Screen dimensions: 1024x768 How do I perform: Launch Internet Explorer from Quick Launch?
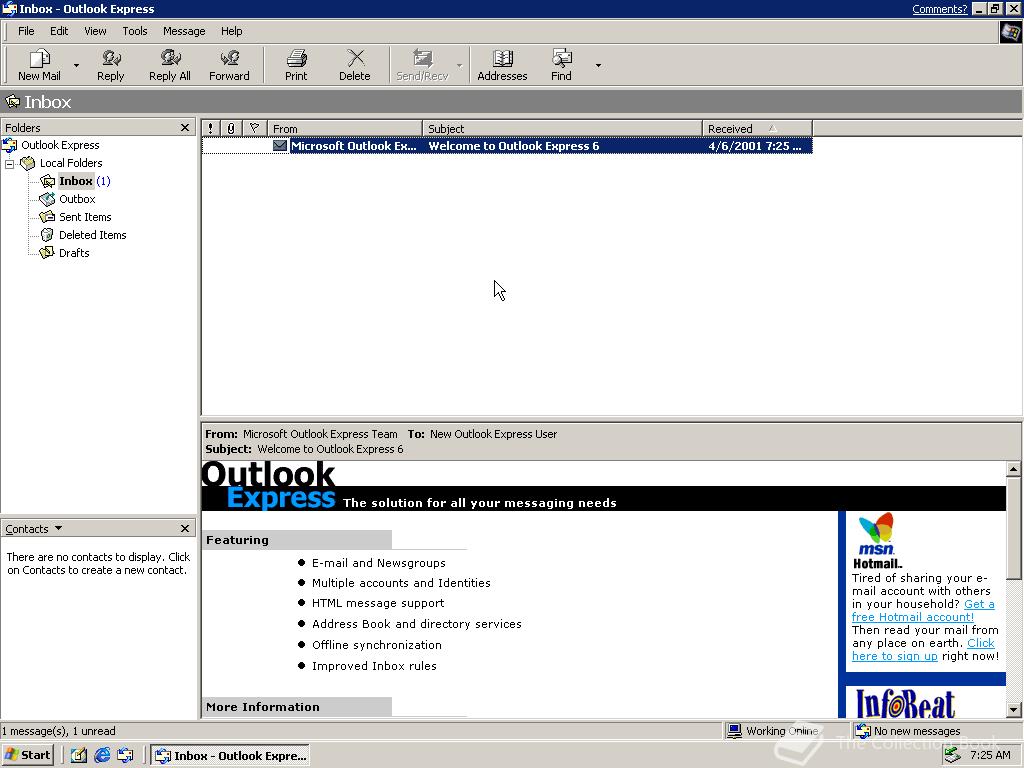pyautogui.click(x=102, y=755)
